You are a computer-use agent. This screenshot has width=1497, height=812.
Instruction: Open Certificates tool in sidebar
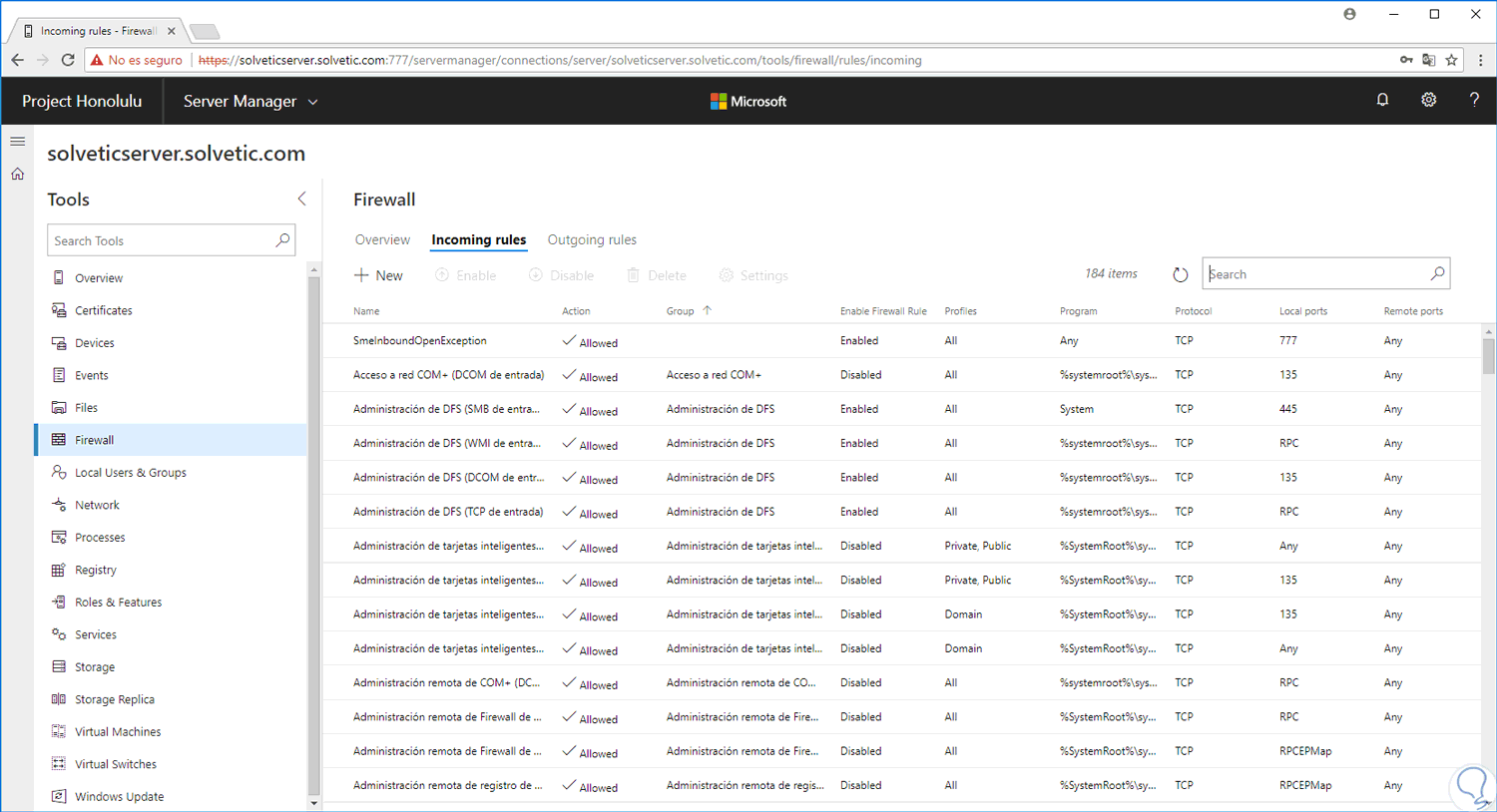point(103,310)
